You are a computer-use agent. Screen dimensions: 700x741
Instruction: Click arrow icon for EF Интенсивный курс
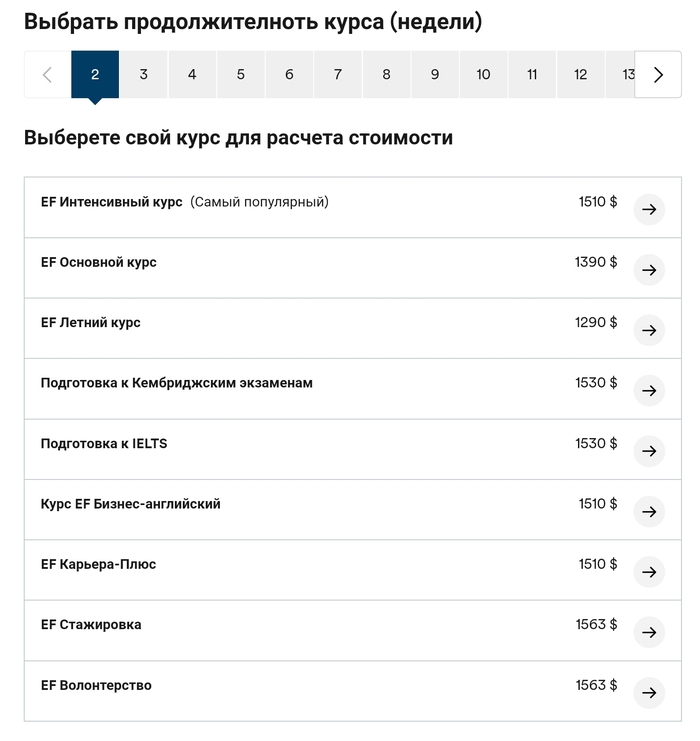coord(649,209)
